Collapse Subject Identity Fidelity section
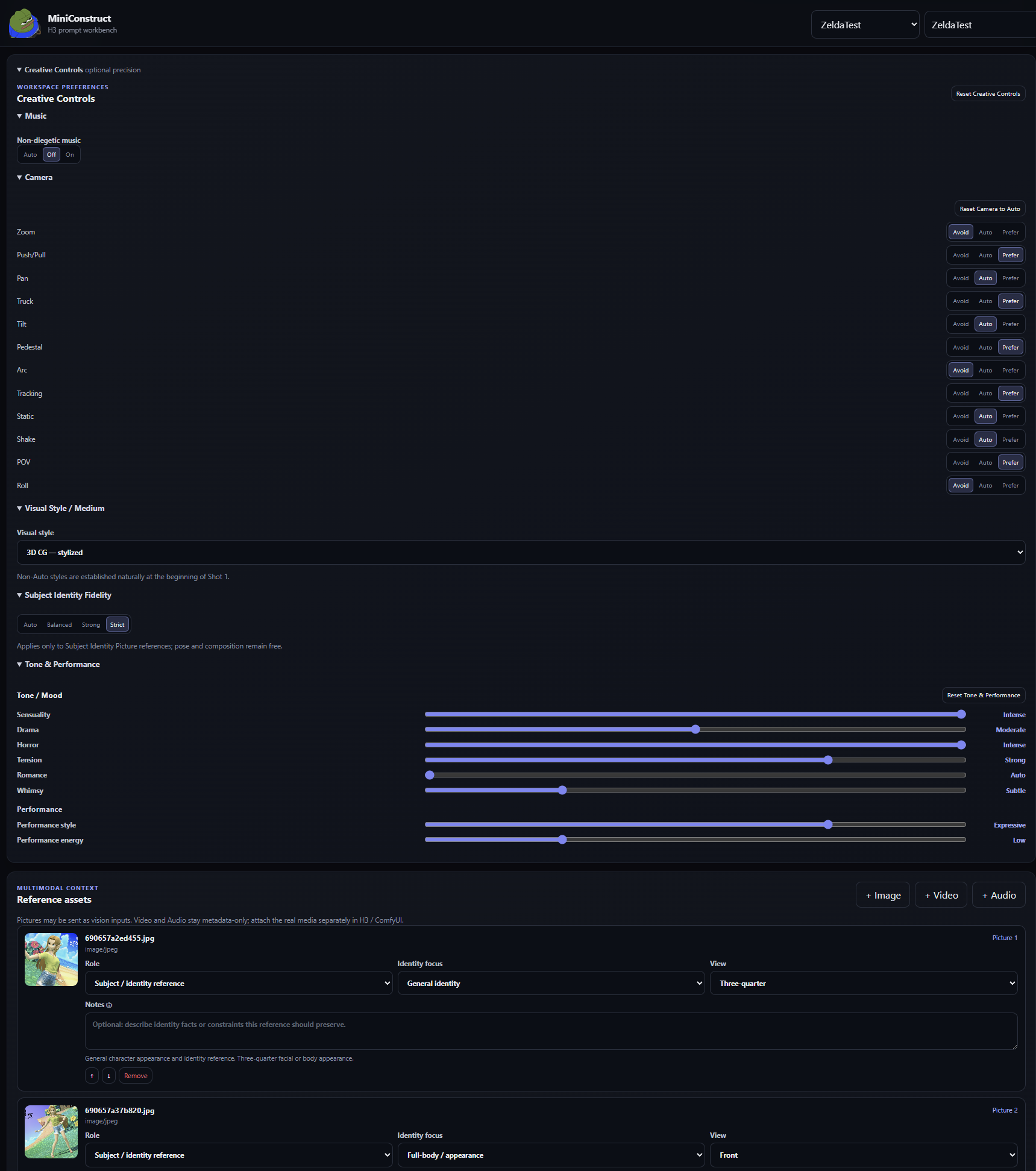 64,595
